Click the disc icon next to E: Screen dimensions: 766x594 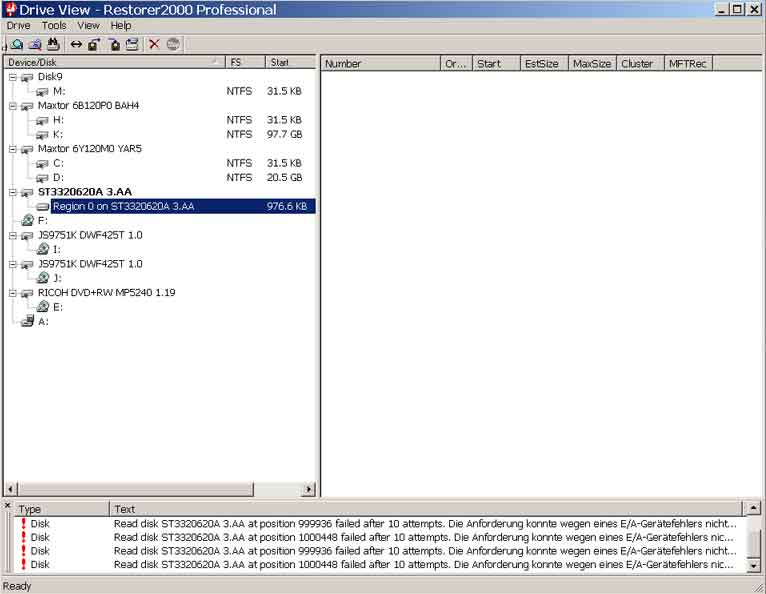[x=43, y=307]
